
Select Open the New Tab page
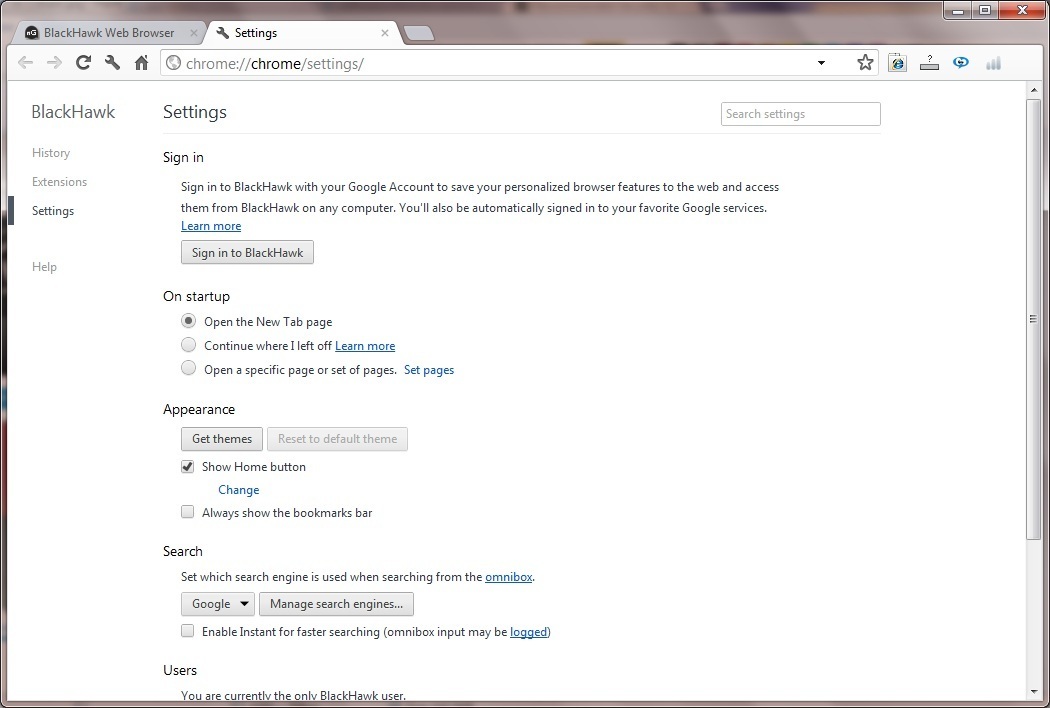(189, 321)
